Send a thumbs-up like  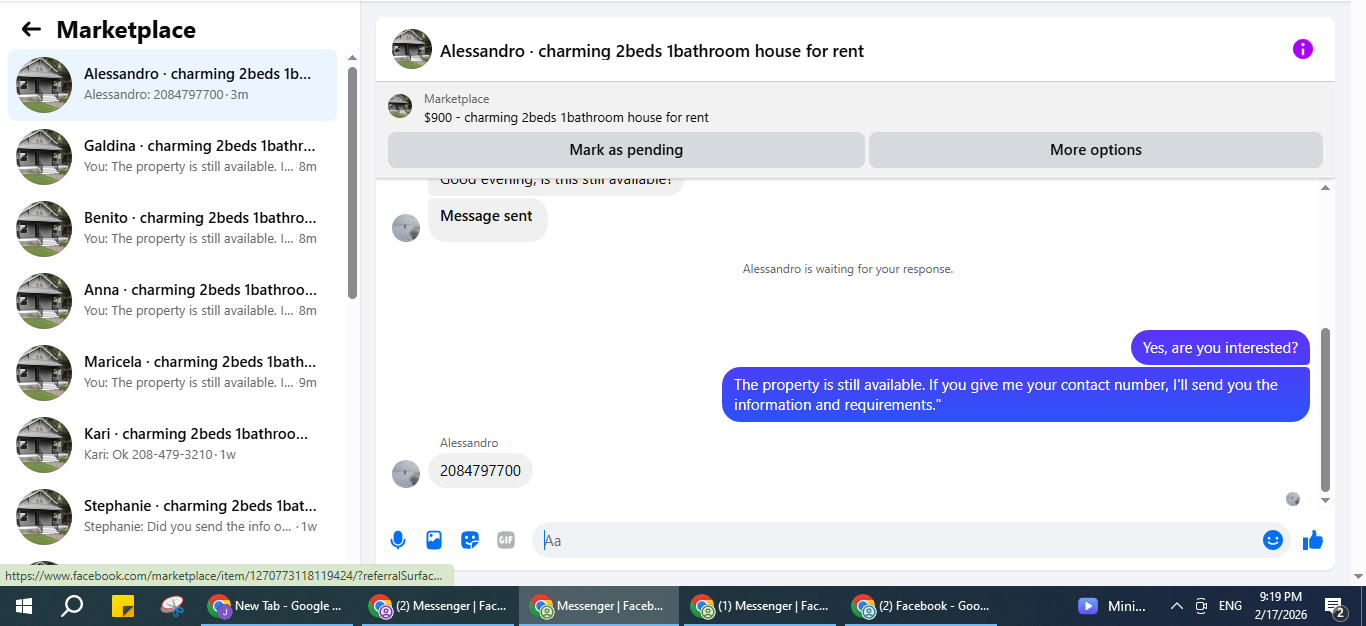(1313, 540)
